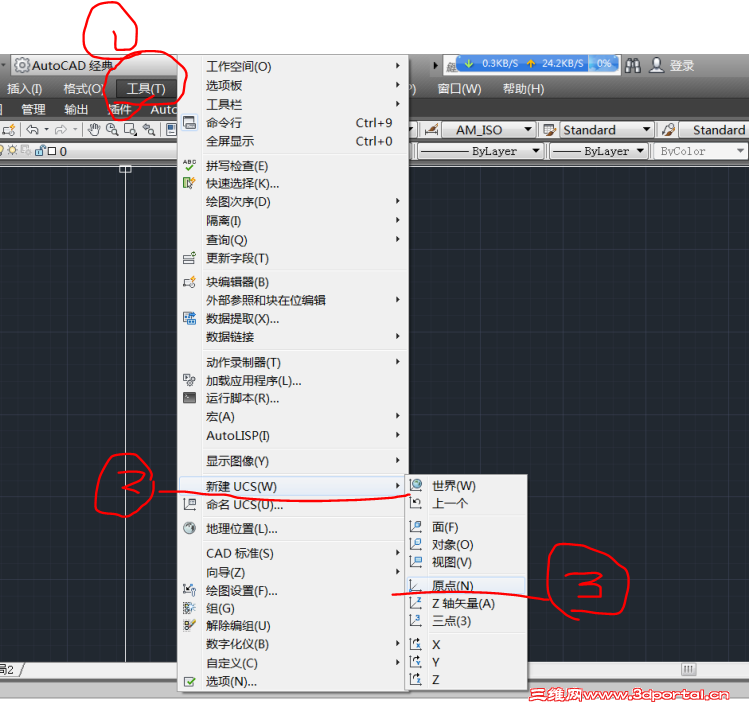Open the Standard table style dropdown
Image resolution: width=749 pixels, height=708 pixels.
606,130
